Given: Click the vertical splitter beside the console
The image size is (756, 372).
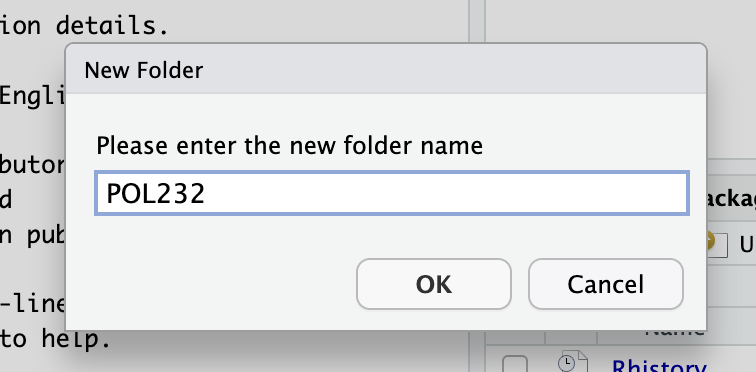Looking at the screenshot, I should pos(477,22).
